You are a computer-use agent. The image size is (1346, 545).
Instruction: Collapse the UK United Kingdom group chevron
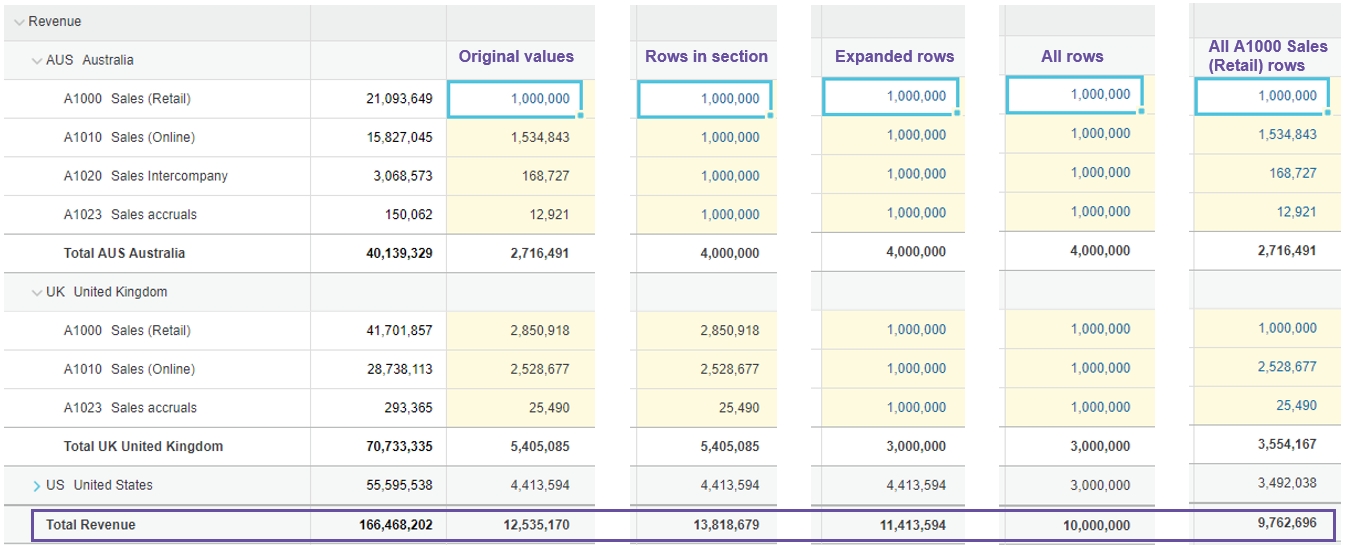(37, 293)
